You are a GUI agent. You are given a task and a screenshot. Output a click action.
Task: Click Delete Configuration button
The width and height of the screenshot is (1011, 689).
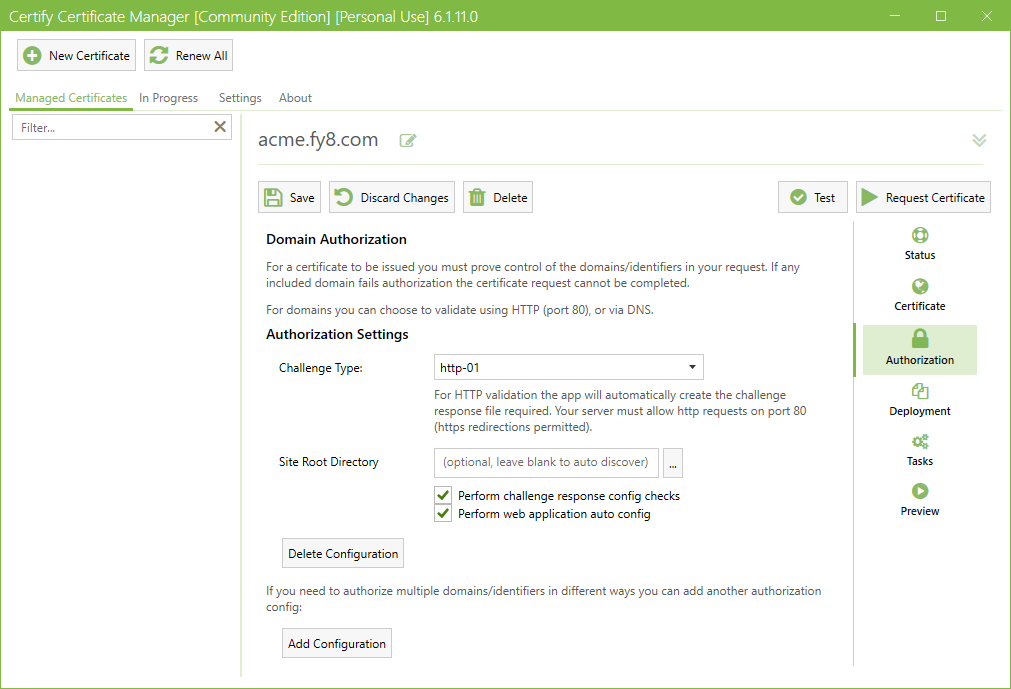[x=343, y=554]
